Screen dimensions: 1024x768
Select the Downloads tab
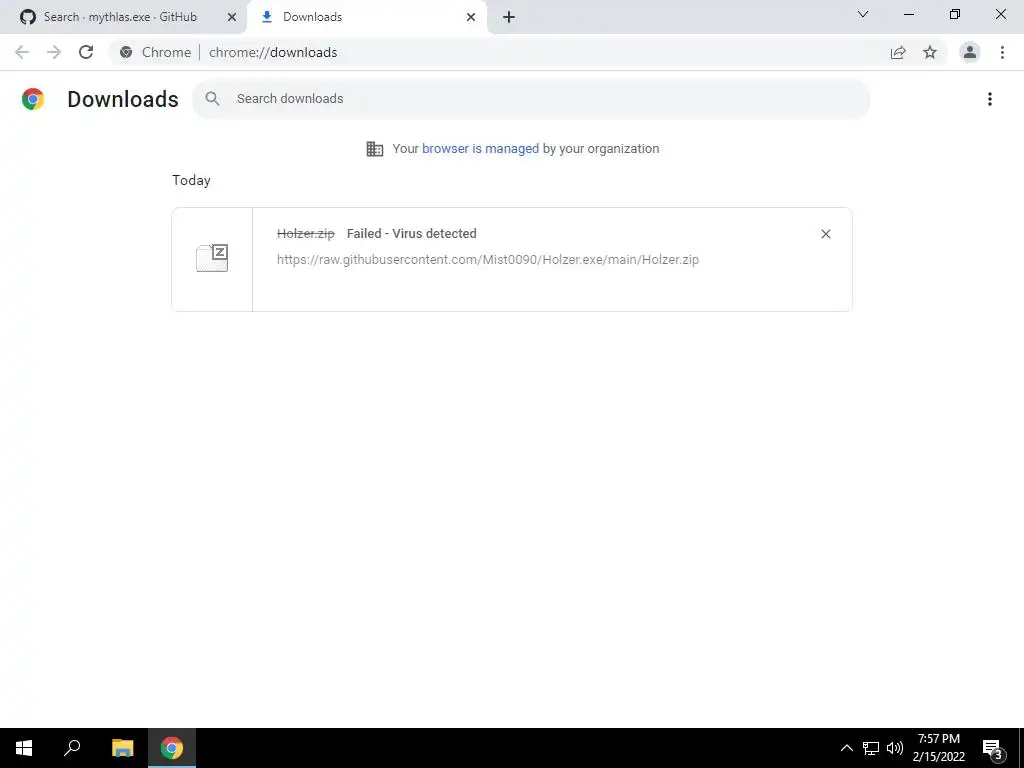pos(366,17)
